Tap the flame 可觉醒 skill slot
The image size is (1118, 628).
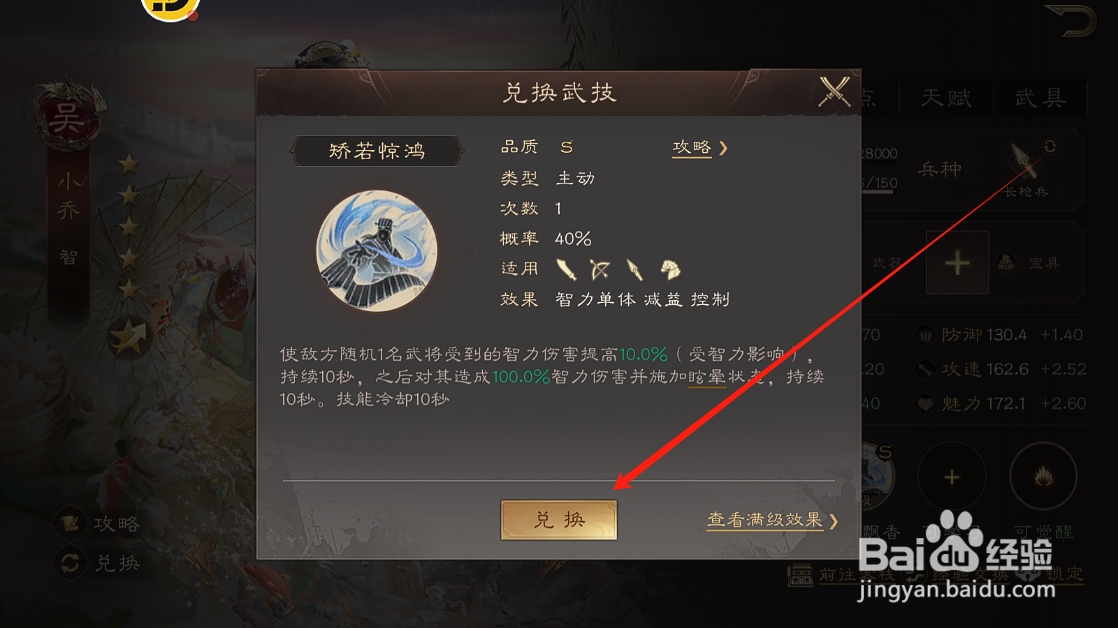tap(1043, 476)
